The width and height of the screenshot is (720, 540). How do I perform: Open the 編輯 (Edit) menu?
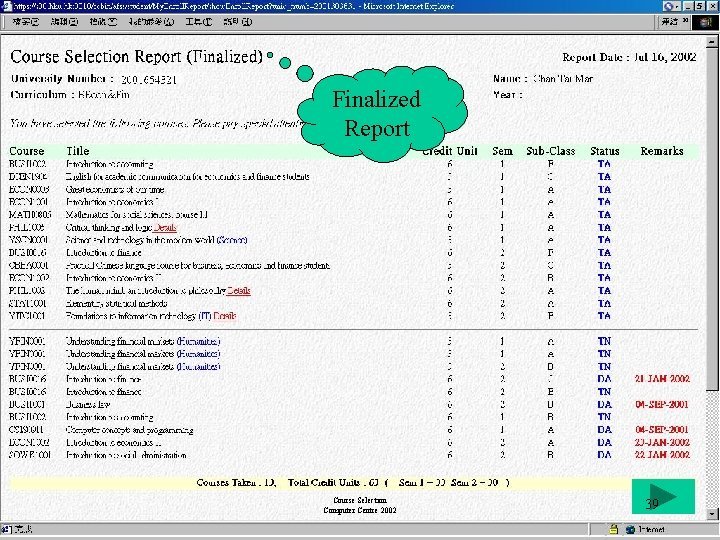click(x=64, y=22)
